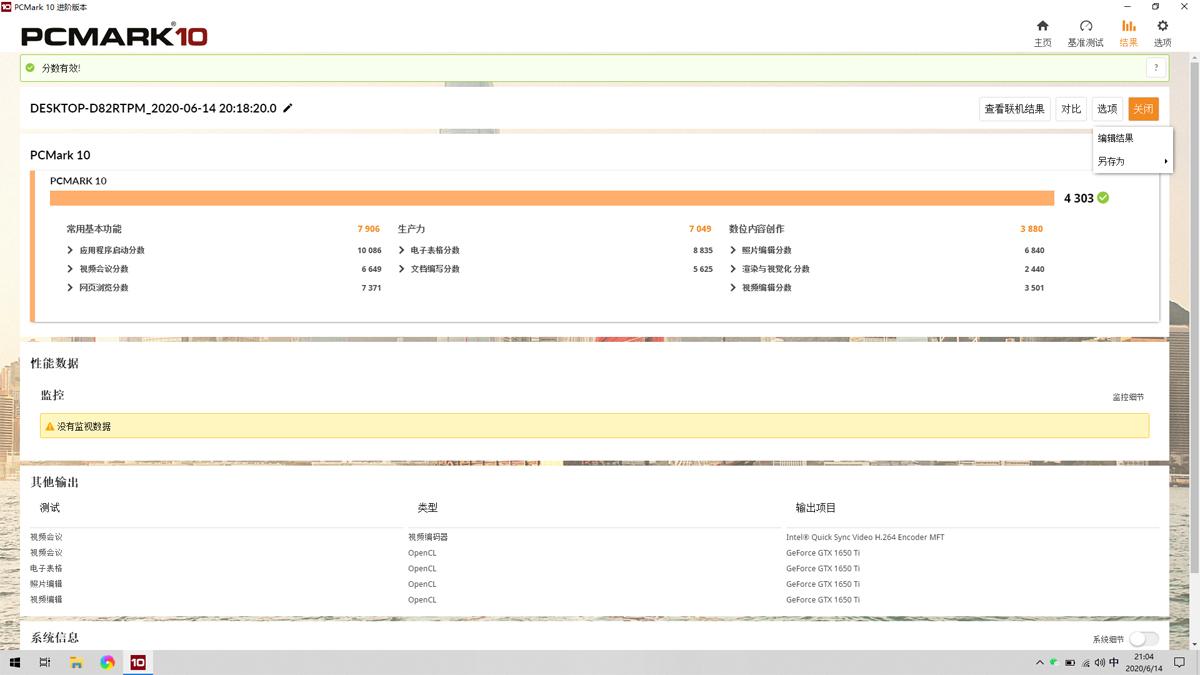Screen dimensions: 1200x675
Task: Click the 常用基本功能 score 7 906
Action: (369, 229)
